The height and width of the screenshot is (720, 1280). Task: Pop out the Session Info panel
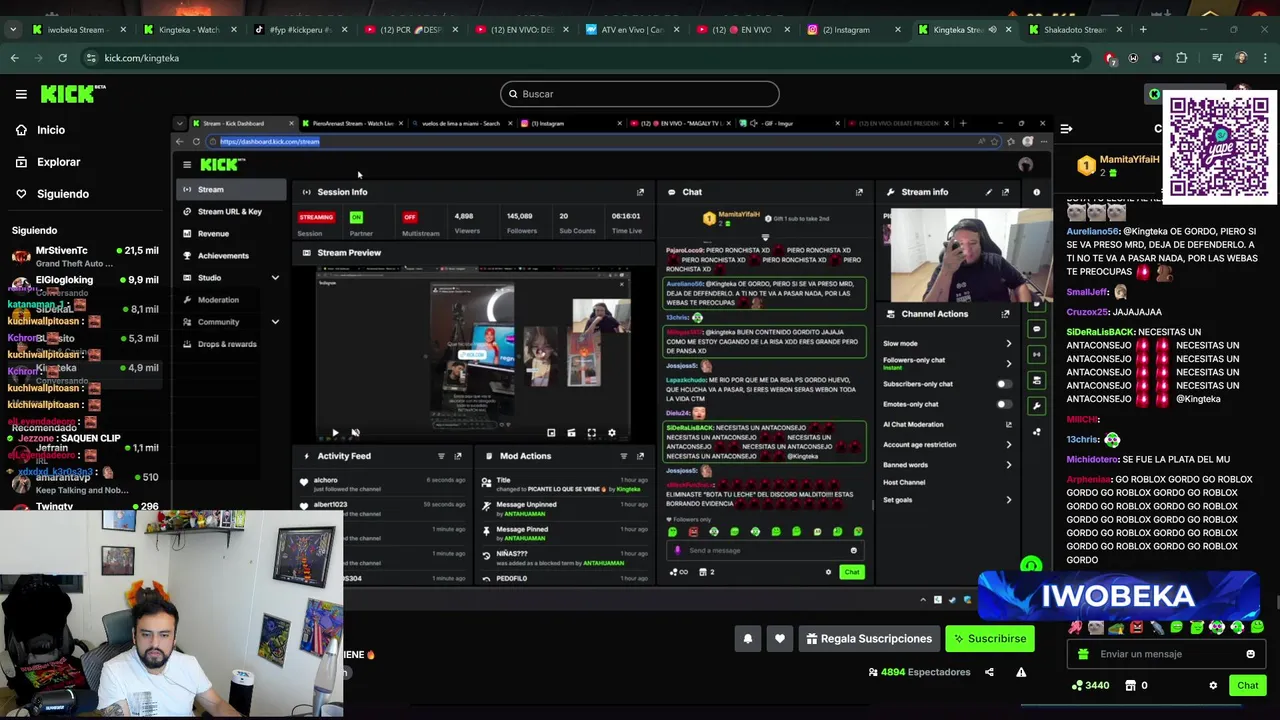pyautogui.click(x=640, y=191)
